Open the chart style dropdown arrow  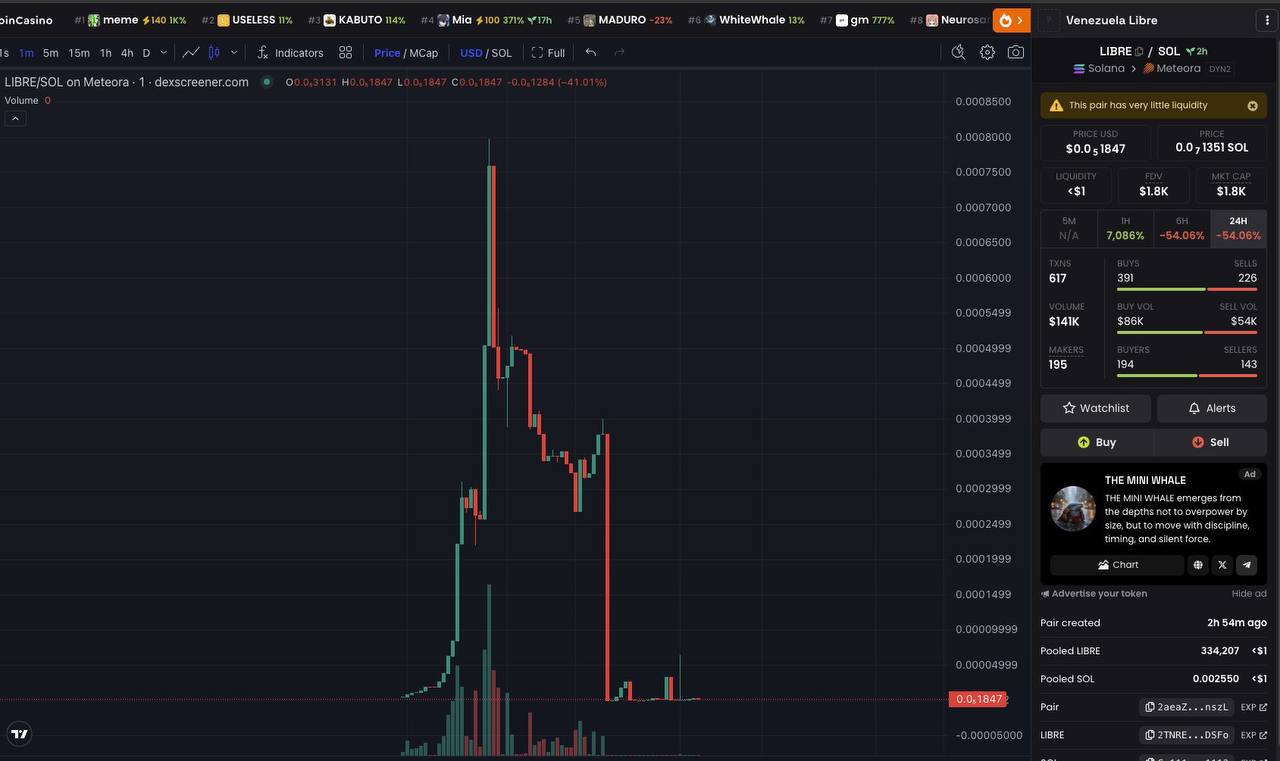pyautogui.click(x=234, y=53)
